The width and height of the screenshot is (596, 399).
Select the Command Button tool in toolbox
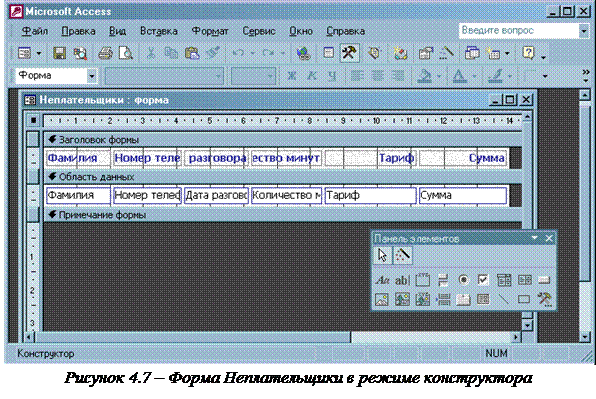point(544,280)
